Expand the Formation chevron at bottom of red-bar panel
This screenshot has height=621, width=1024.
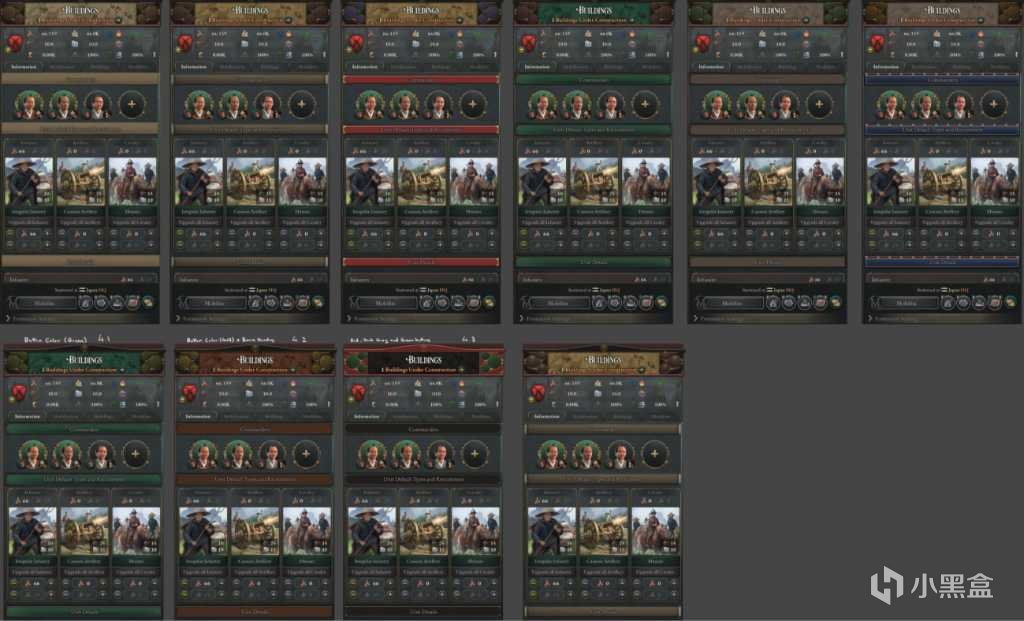pos(349,319)
